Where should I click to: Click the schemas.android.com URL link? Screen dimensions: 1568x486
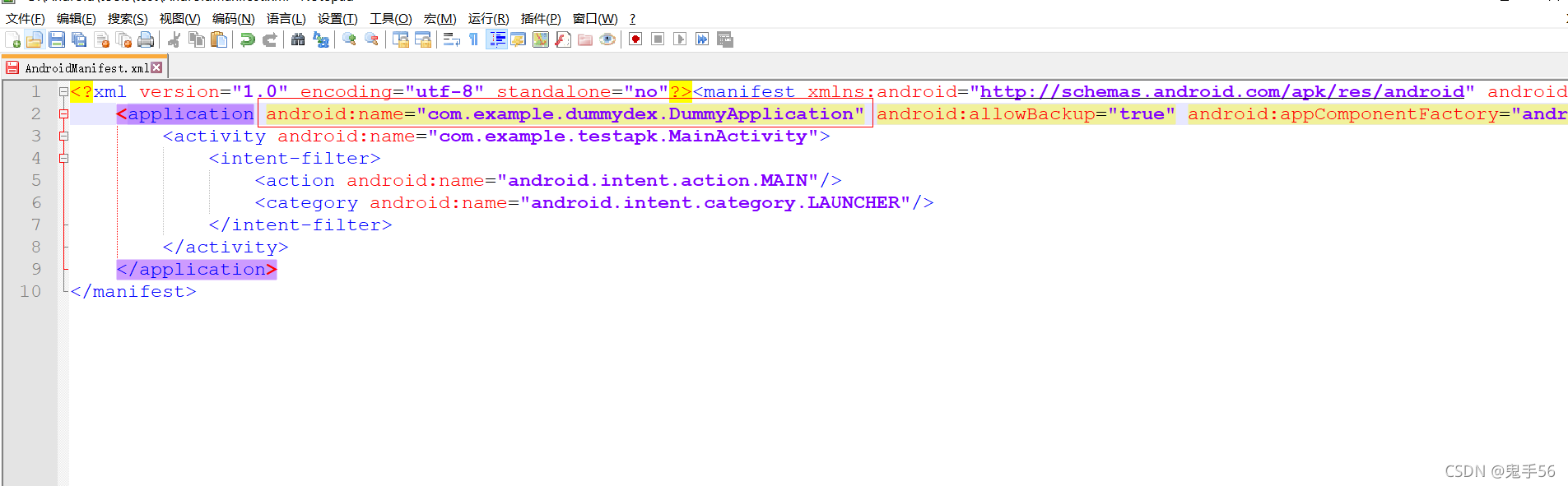tap(1222, 92)
